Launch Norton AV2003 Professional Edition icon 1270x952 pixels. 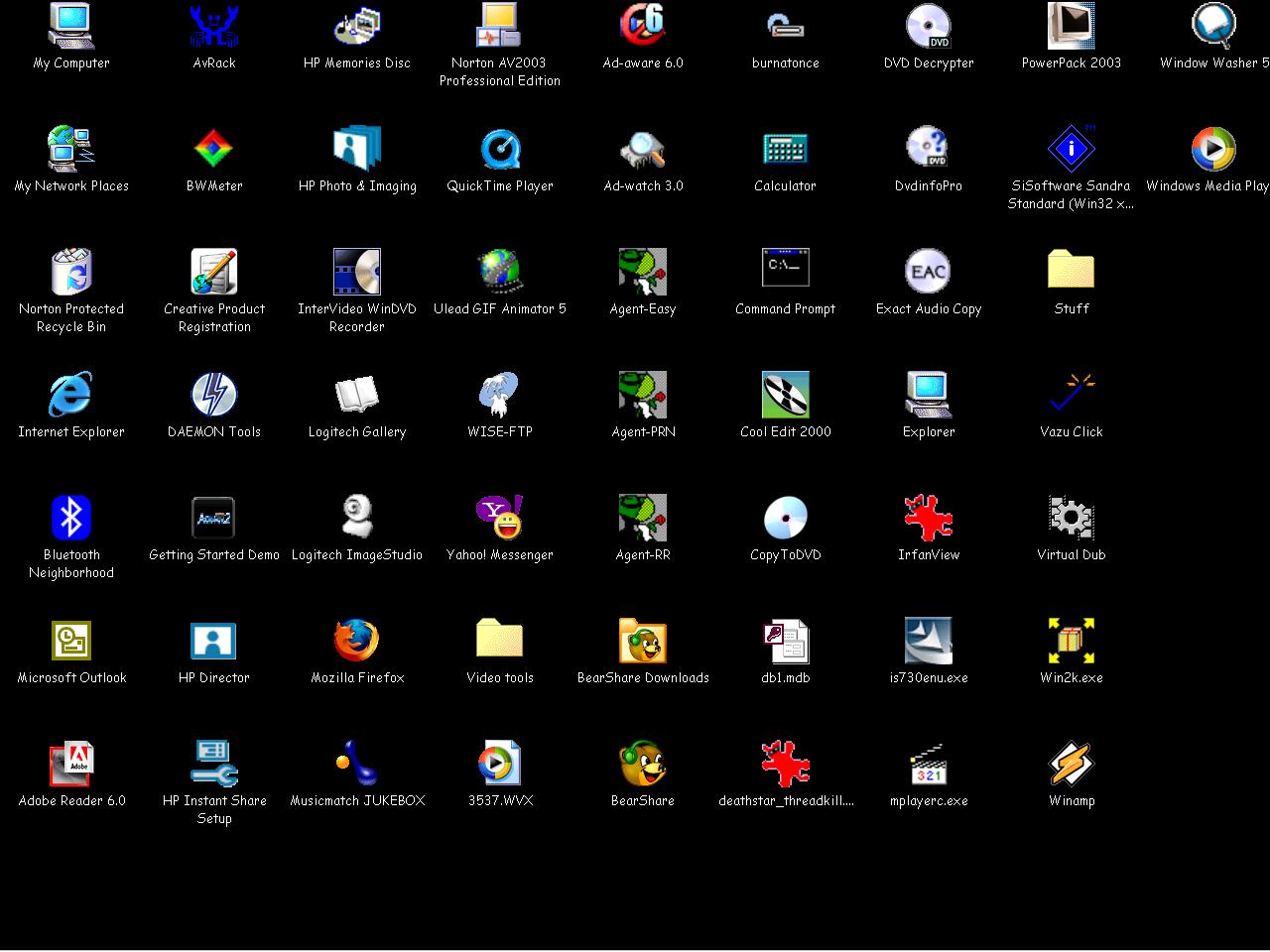click(x=500, y=26)
